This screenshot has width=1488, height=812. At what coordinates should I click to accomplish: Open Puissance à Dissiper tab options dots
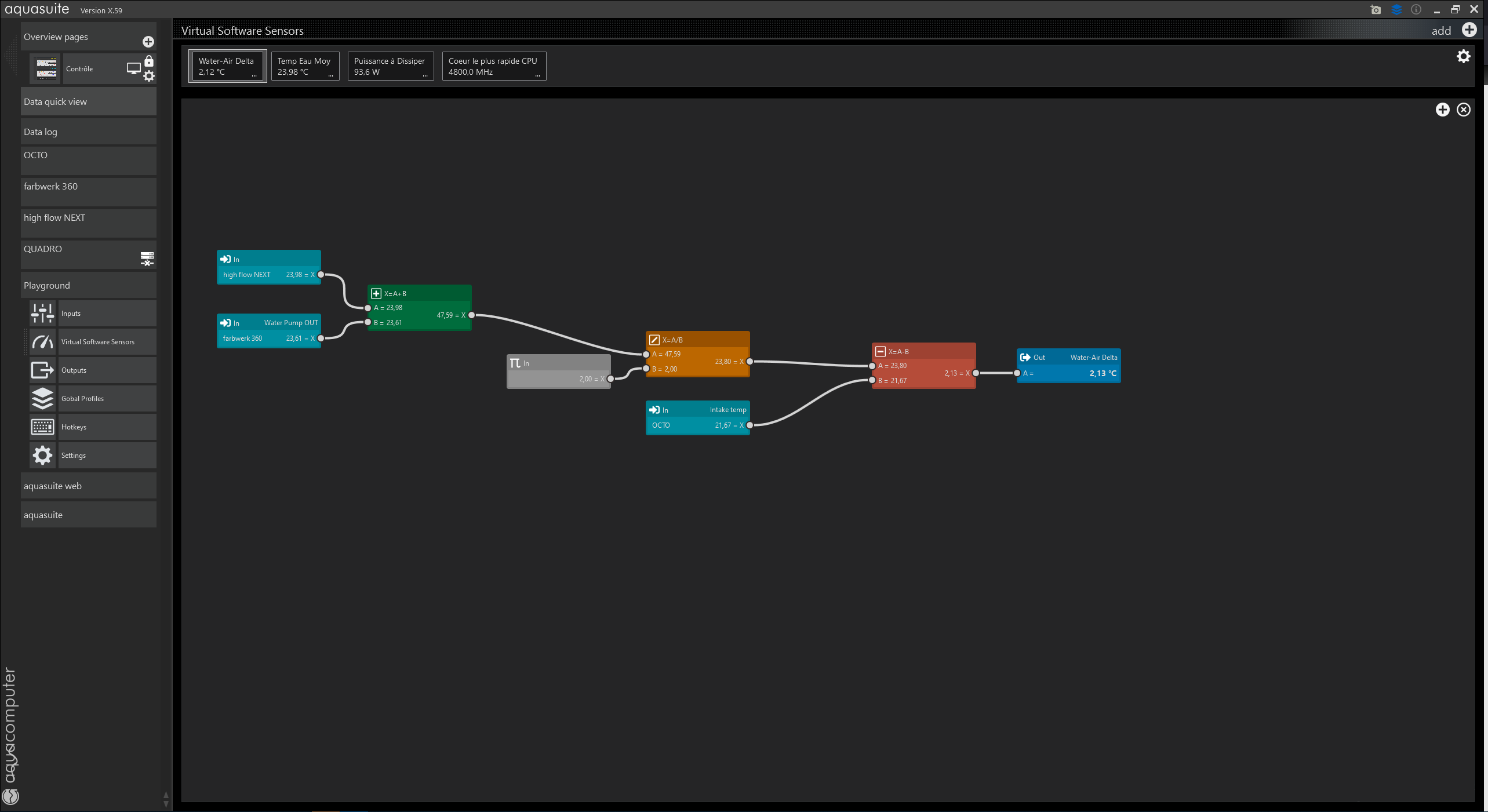(425, 75)
